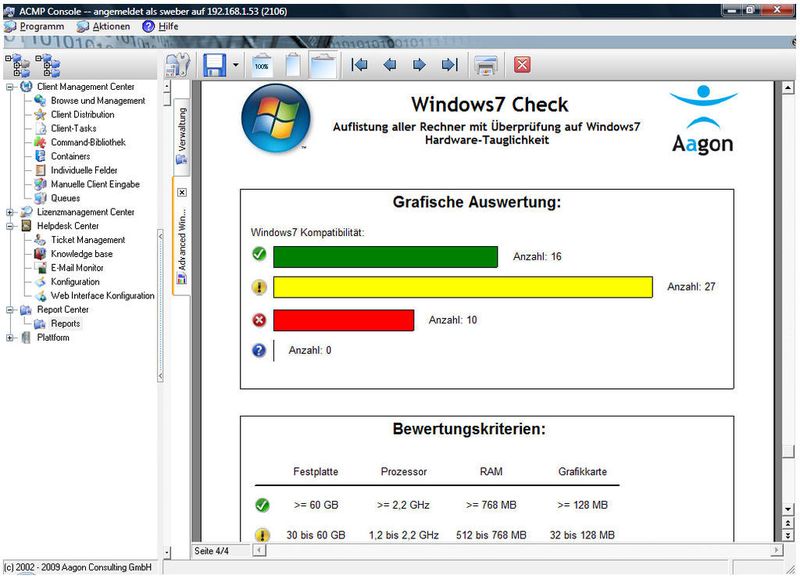Click the blue question icon beside Anzahl: 0
Viewport: 800px width, 579px height.
click(259, 350)
